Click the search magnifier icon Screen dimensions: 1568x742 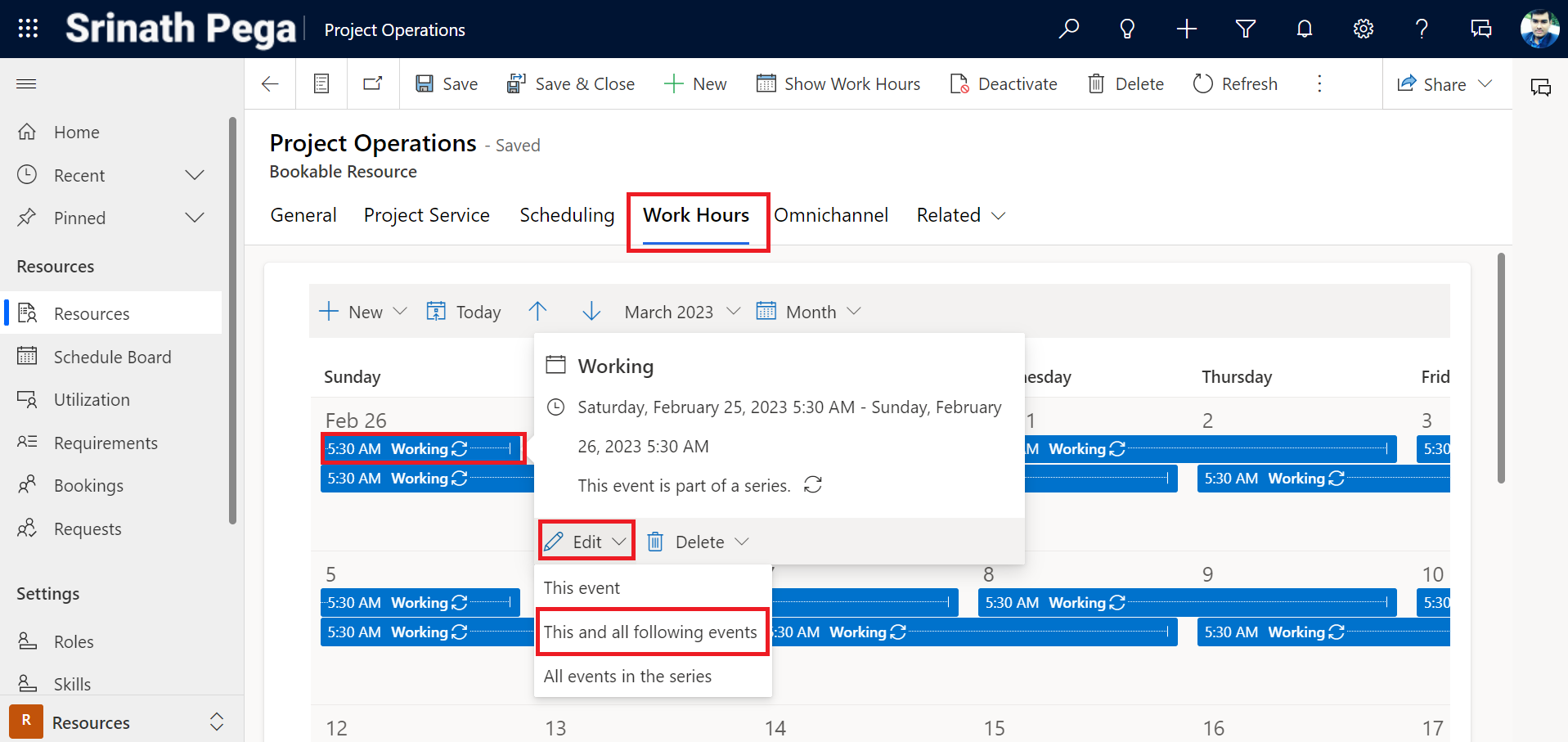(x=1068, y=29)
